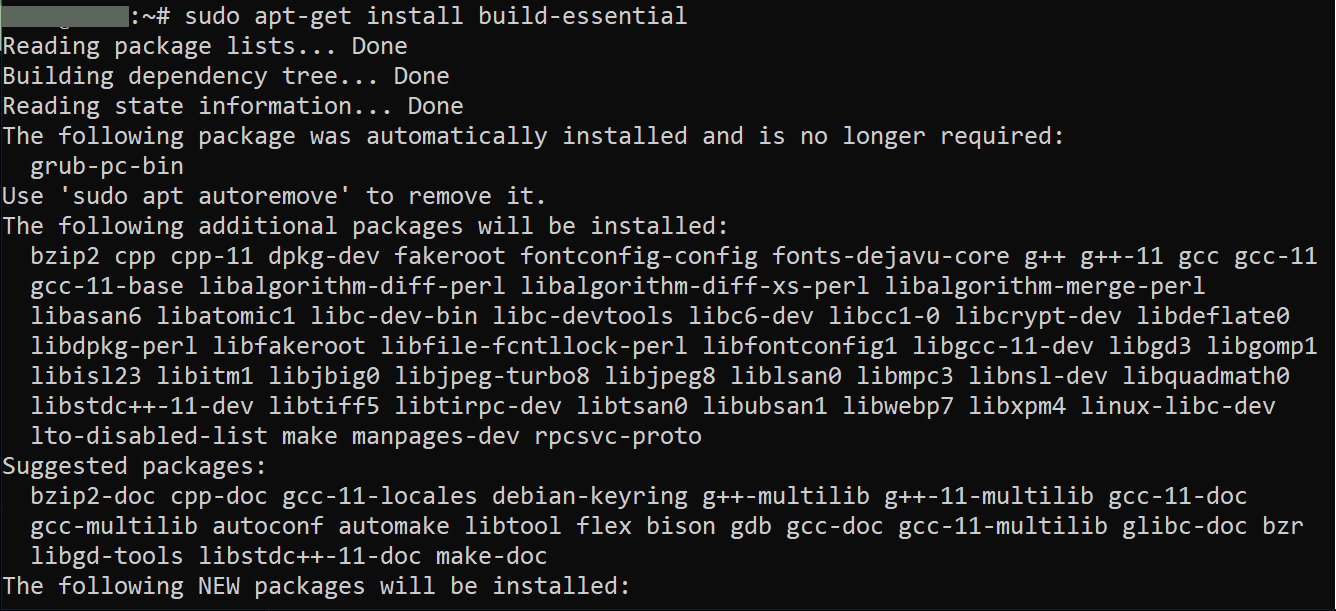Click the 'libfile-fcntllock-perl' package name
1336x611 pixels.
tap(533, 346)
